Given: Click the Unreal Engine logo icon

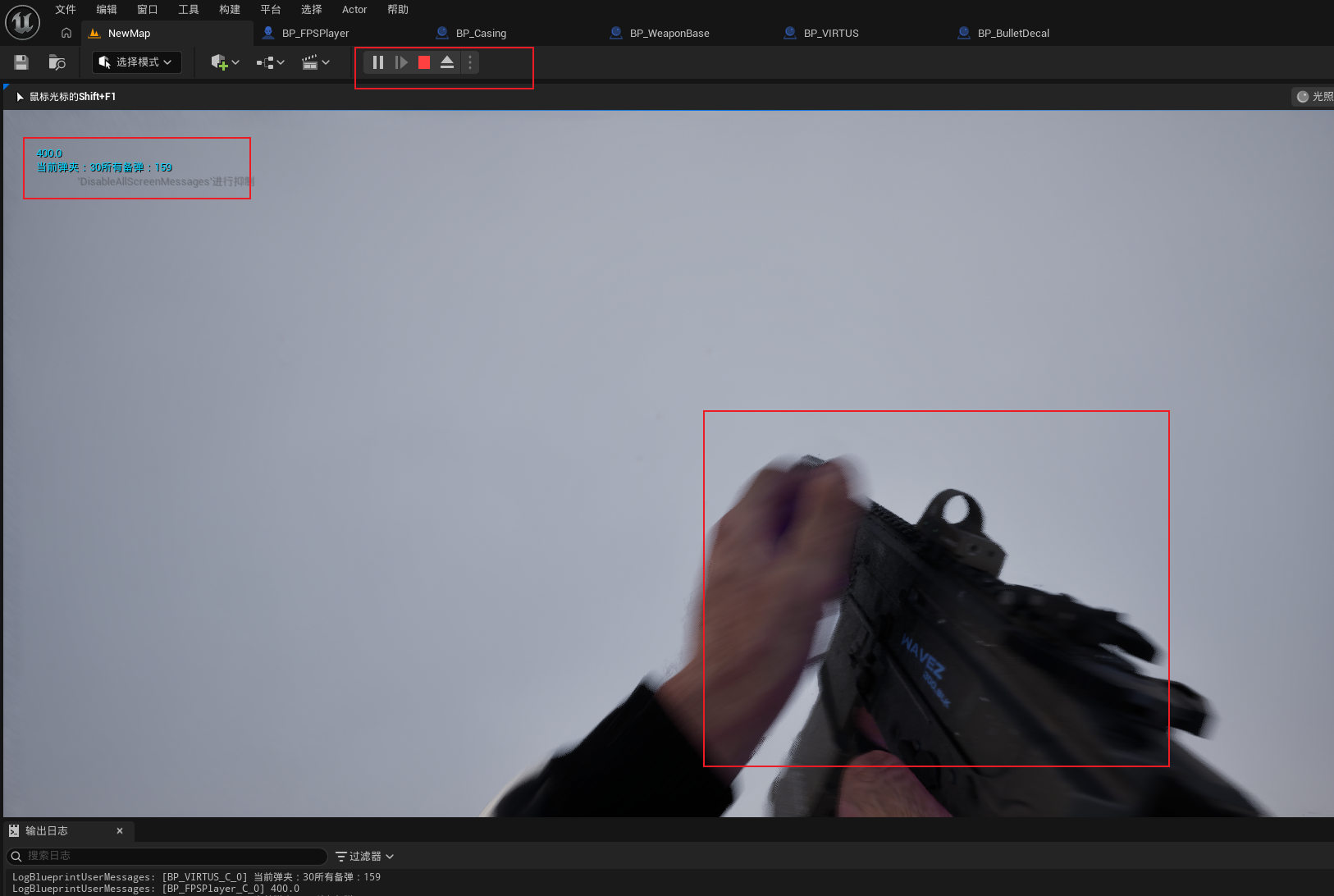Looking at the screenshot, I should (22, 22).
